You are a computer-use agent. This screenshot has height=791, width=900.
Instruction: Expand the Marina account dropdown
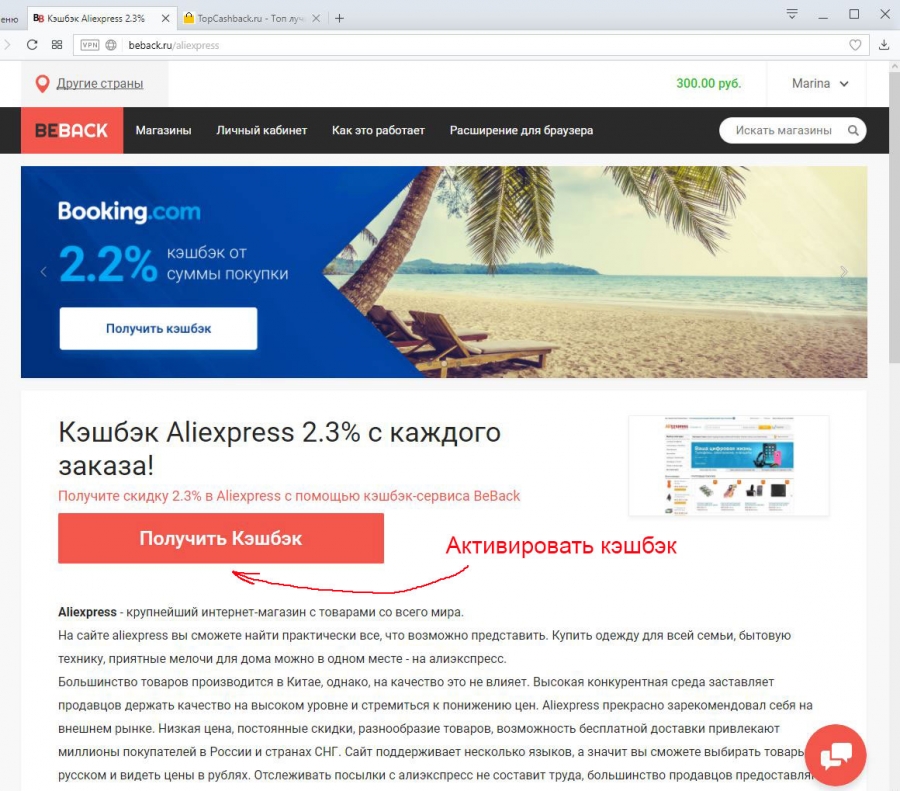(820, 84)
